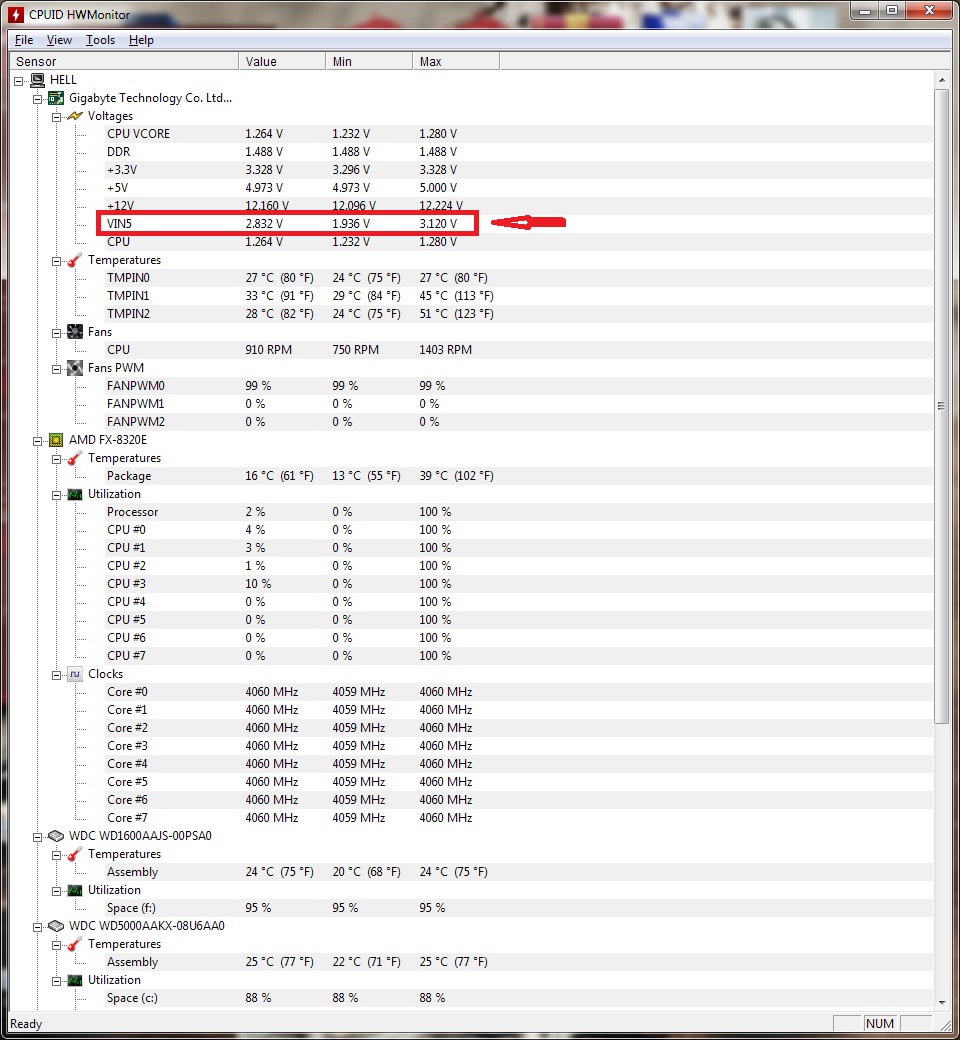
Task: Select the TMPIN1 temperature row
Action: (519, 296)
